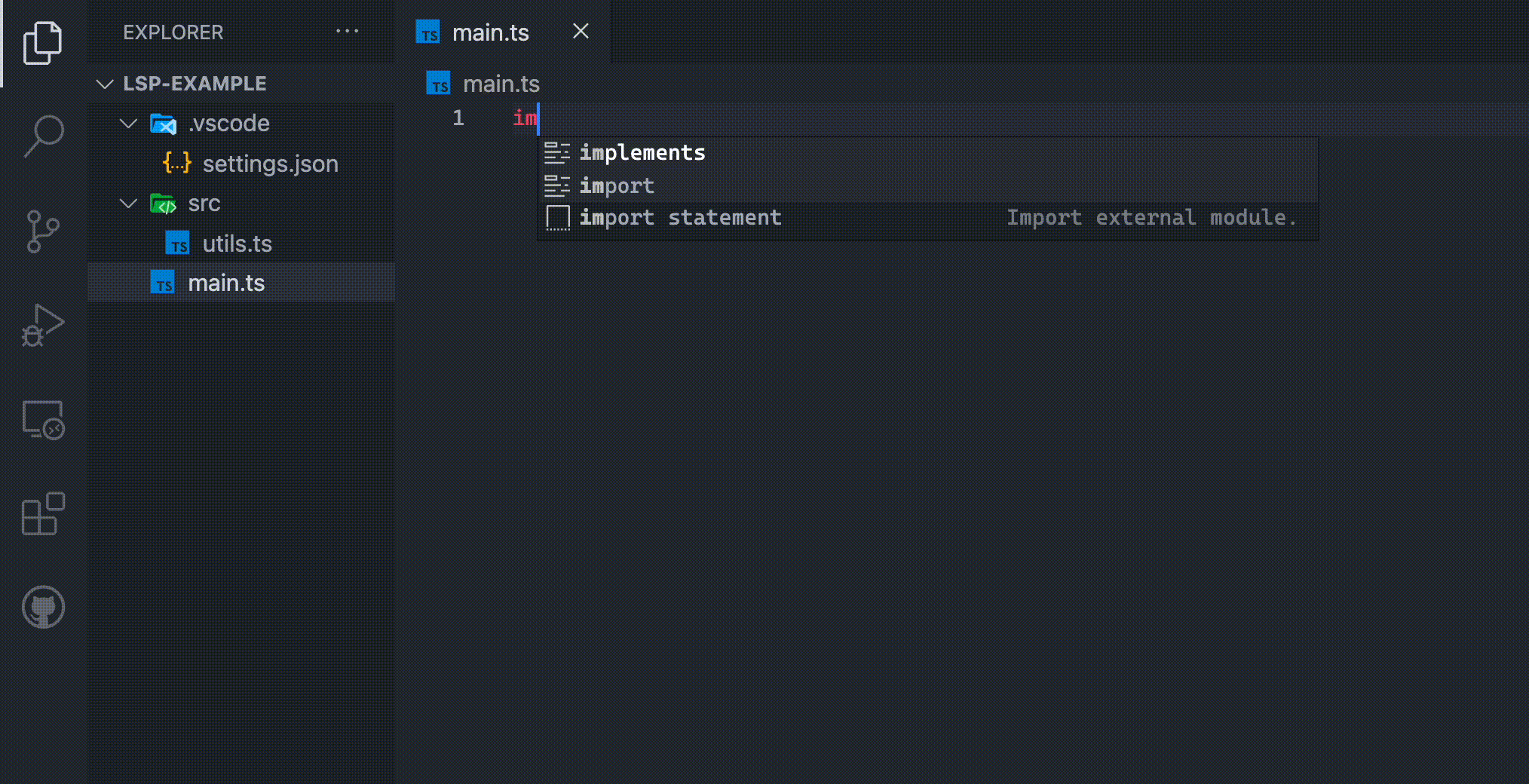Click the Explorer more actions ellipsis
This screenshot has height=784, width=1529.
(x=347, y=32)
